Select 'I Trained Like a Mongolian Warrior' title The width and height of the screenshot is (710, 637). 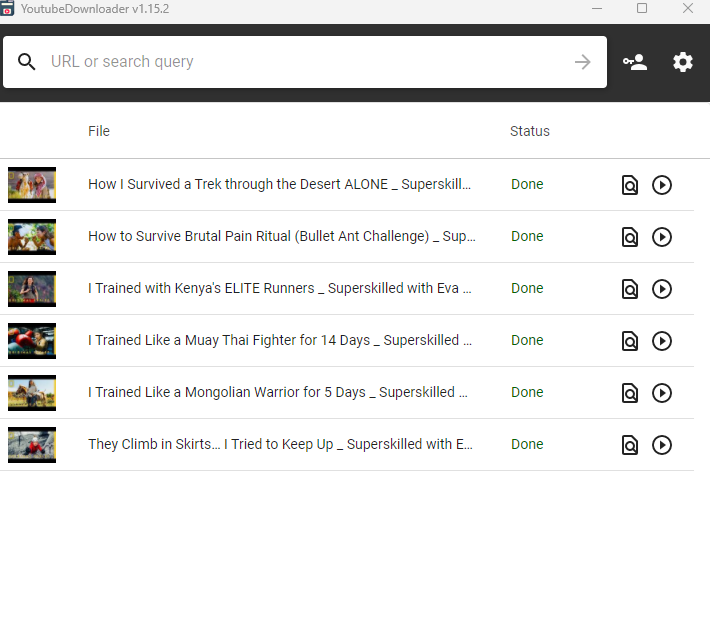(x=278, y=393)
